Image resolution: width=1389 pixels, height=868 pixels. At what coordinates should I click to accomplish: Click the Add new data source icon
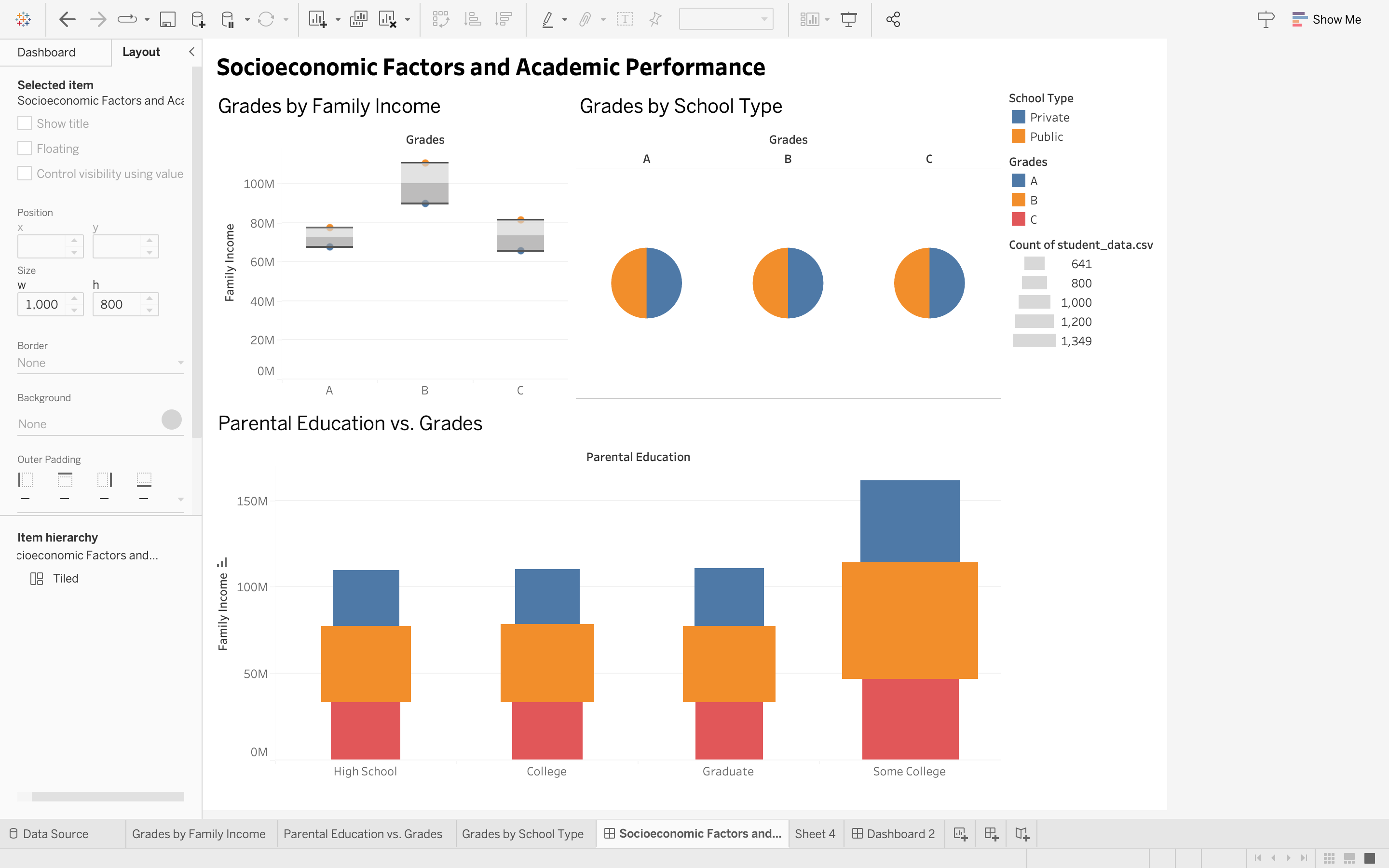coord(198,19)
